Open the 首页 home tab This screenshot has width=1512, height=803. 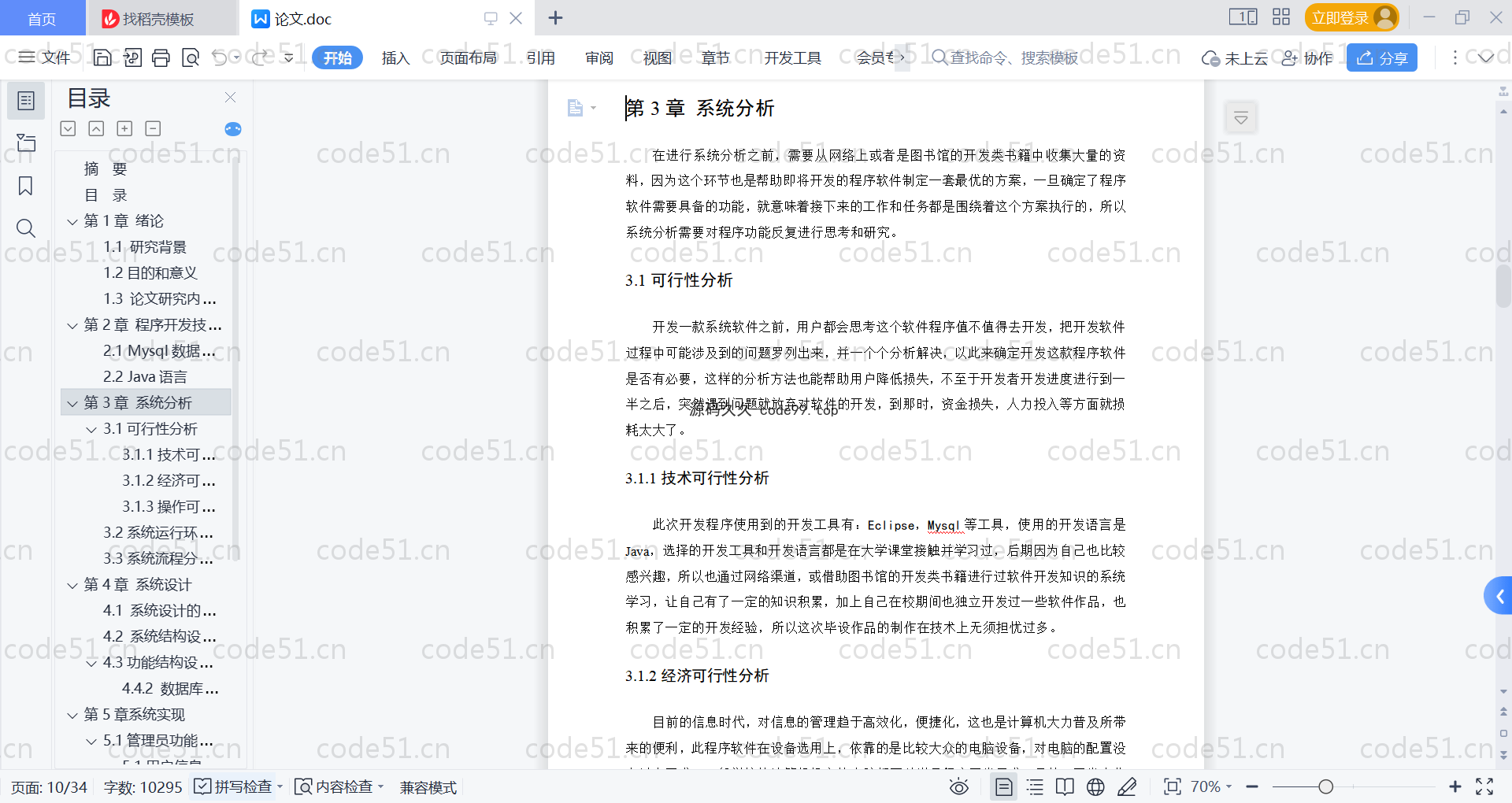42,18
